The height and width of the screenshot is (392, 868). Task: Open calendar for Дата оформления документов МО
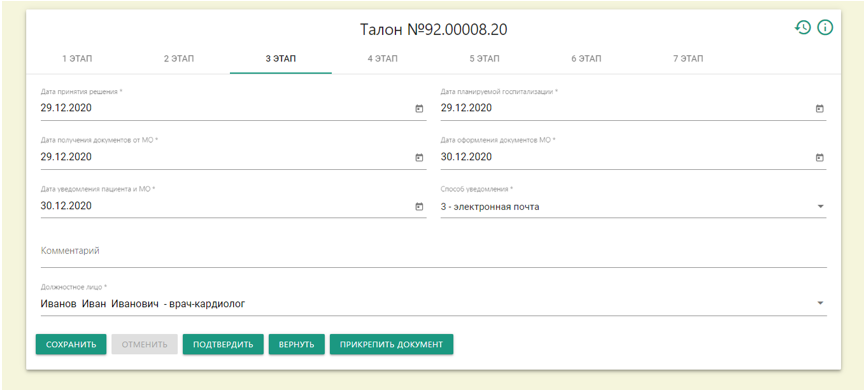tap(820, 158)
